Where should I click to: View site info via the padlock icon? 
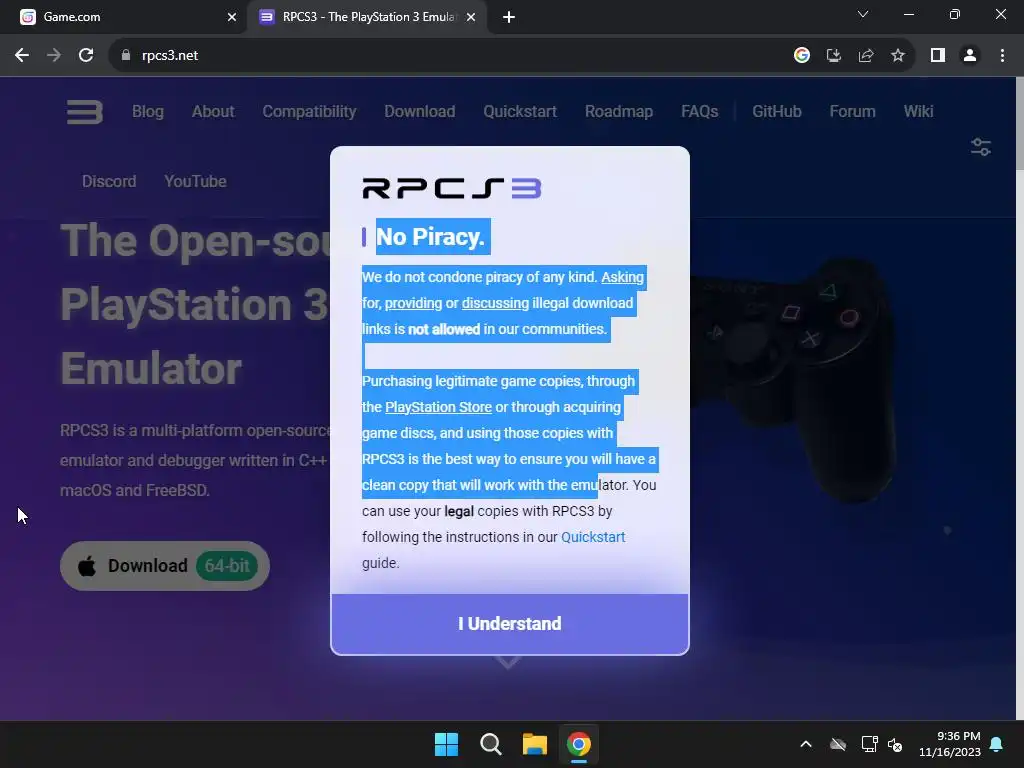tap(126, 56)
